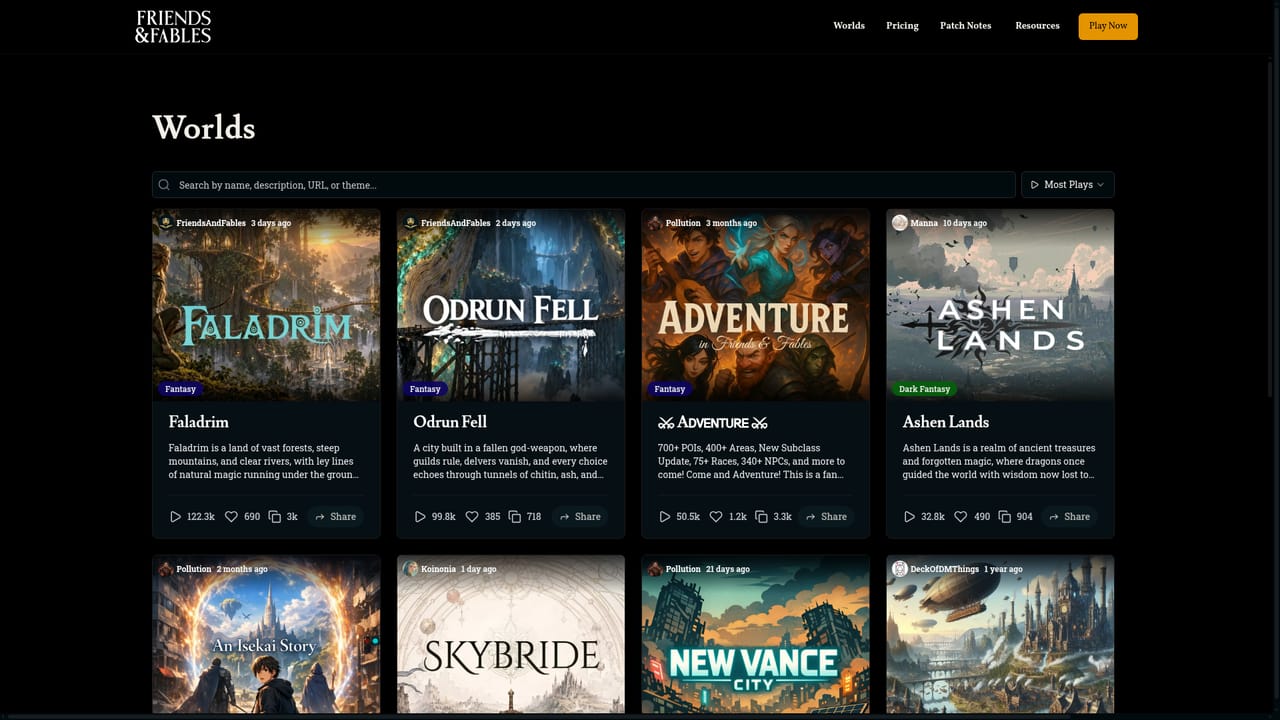Click copy icon on Adventure card
1280x720 pixels.
pos(761,517)
